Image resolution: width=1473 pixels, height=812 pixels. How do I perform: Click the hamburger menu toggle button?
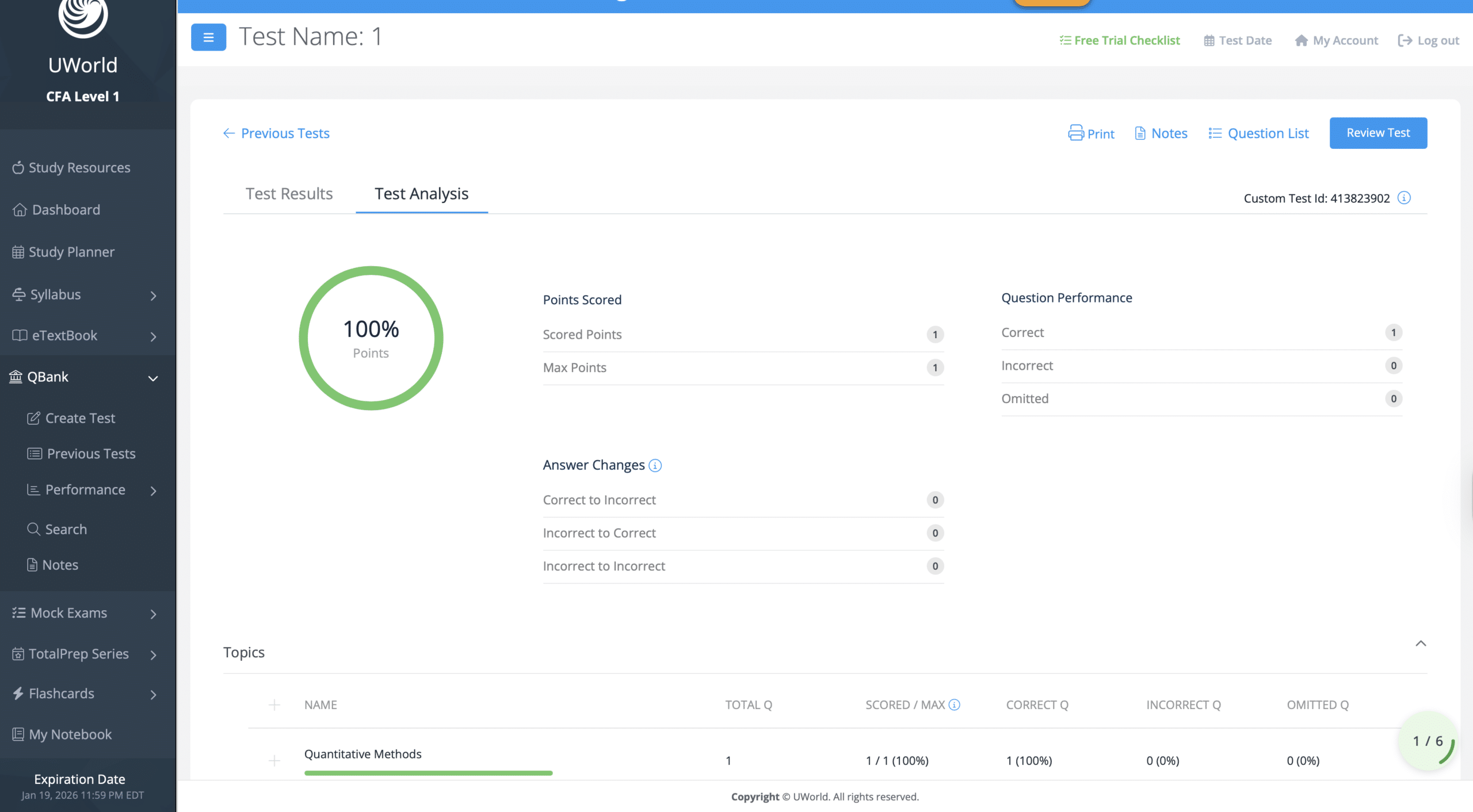click(208, 37)
